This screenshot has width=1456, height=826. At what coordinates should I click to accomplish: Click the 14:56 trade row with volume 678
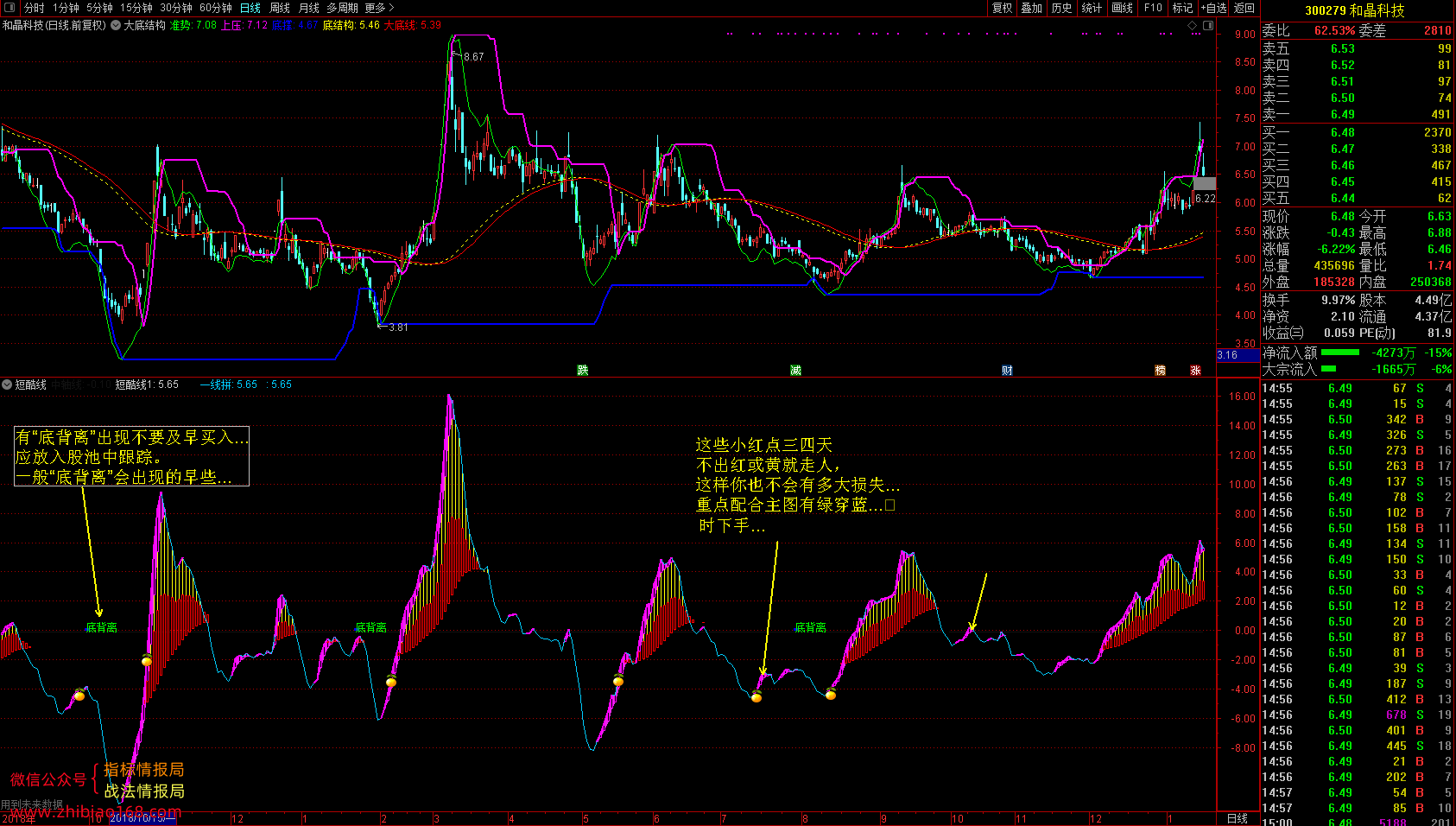click(1357, 715)
